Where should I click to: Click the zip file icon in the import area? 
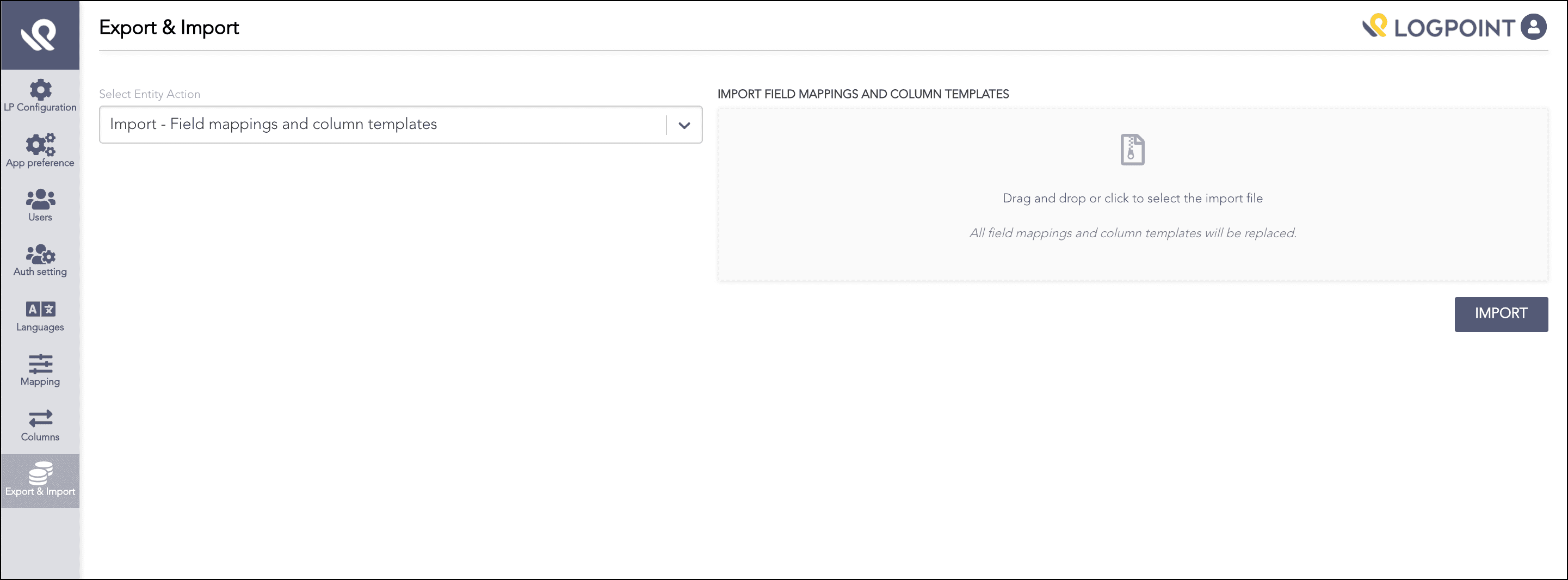[1132, 150]
